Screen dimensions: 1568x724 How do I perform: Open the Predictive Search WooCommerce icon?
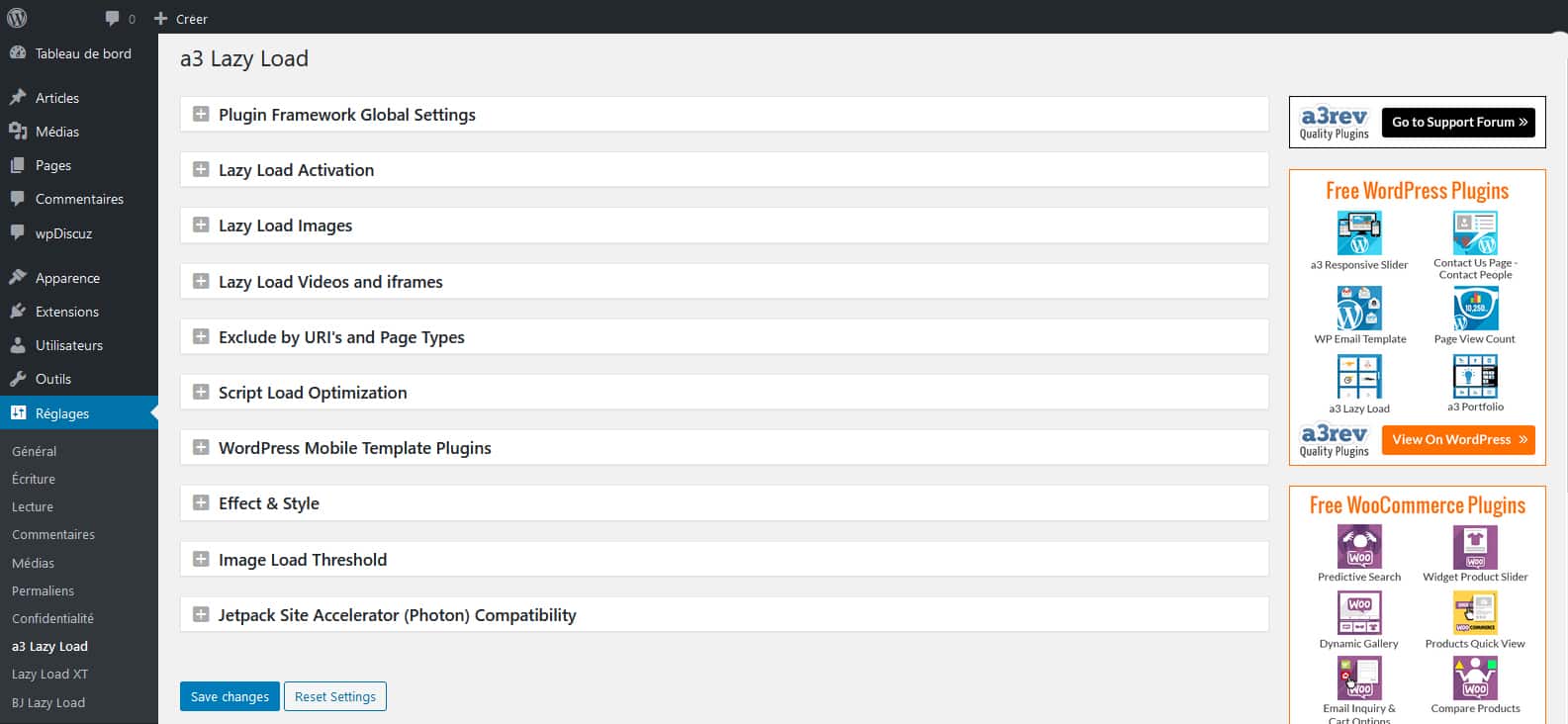pos(1359,546)
